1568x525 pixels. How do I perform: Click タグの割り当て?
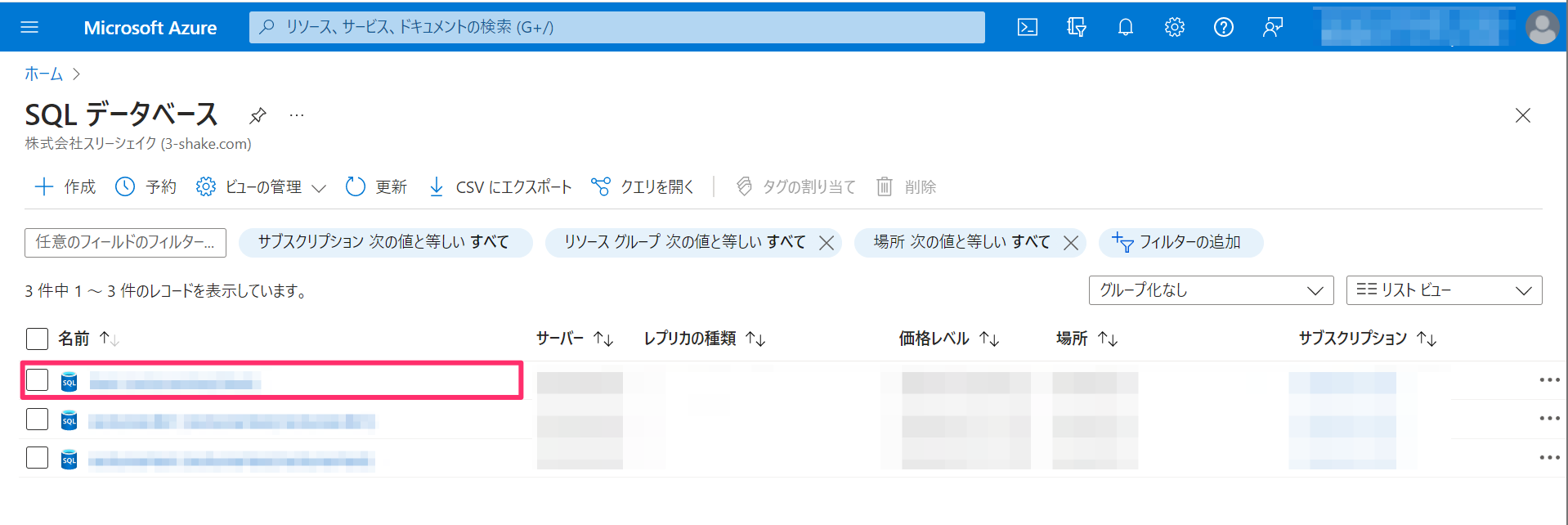coord(795,186)
